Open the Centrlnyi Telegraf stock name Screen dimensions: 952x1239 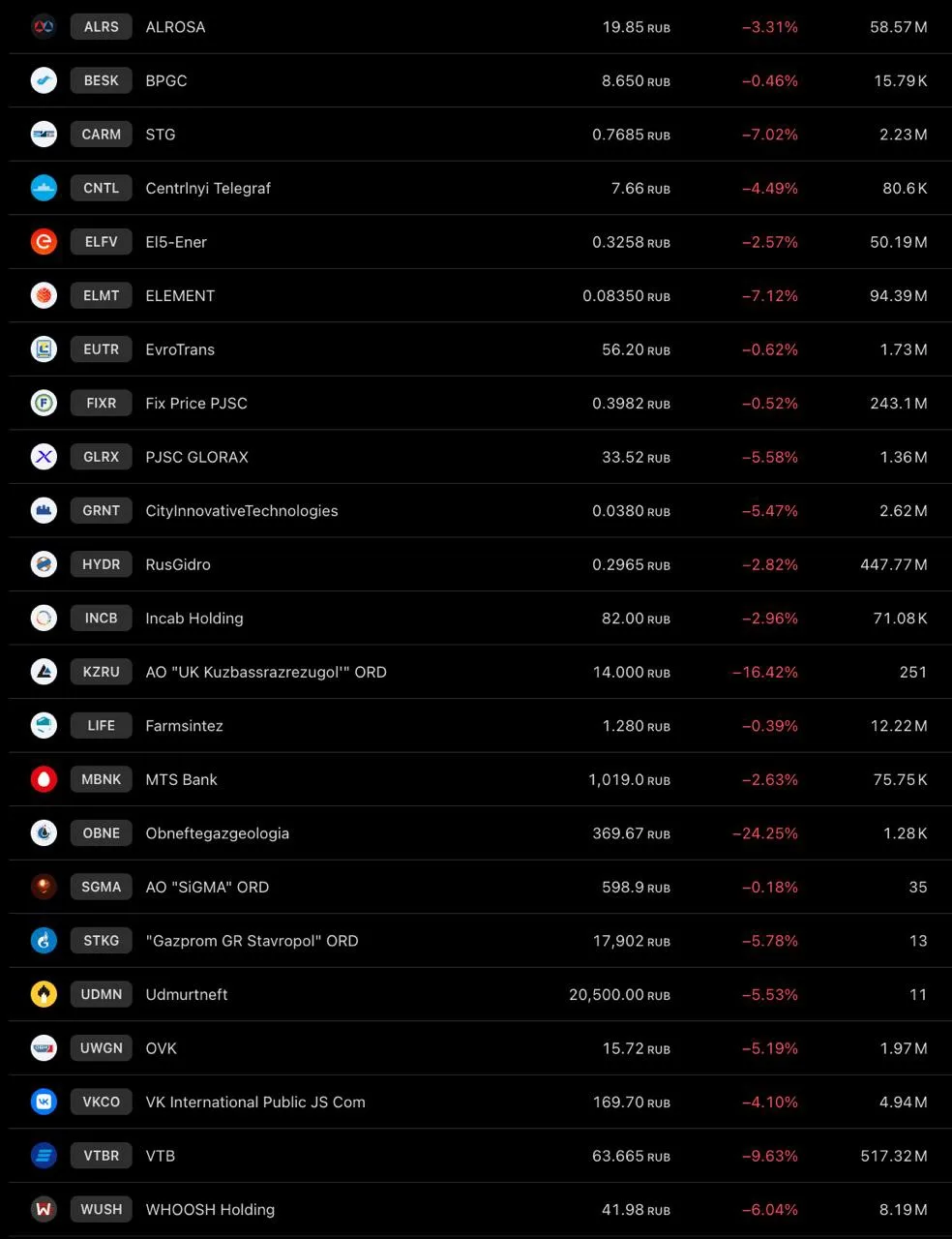click(x=208, y=188)
